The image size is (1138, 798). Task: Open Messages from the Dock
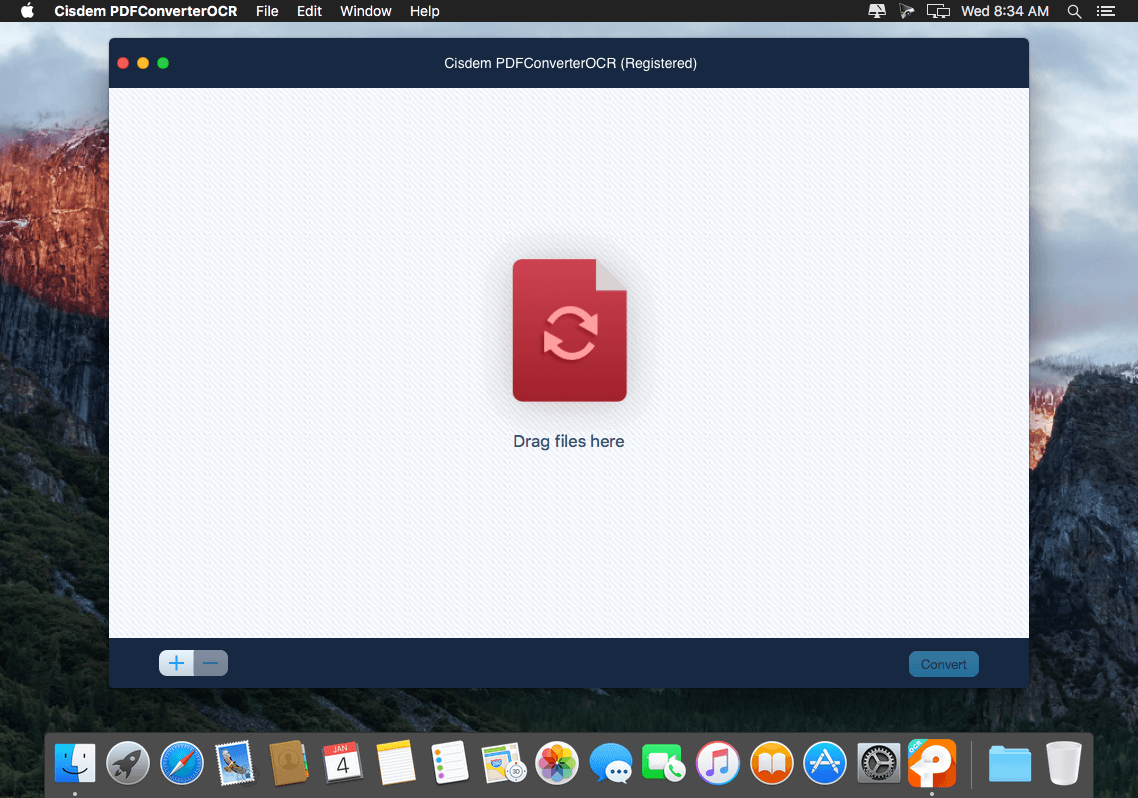(610, 763)
